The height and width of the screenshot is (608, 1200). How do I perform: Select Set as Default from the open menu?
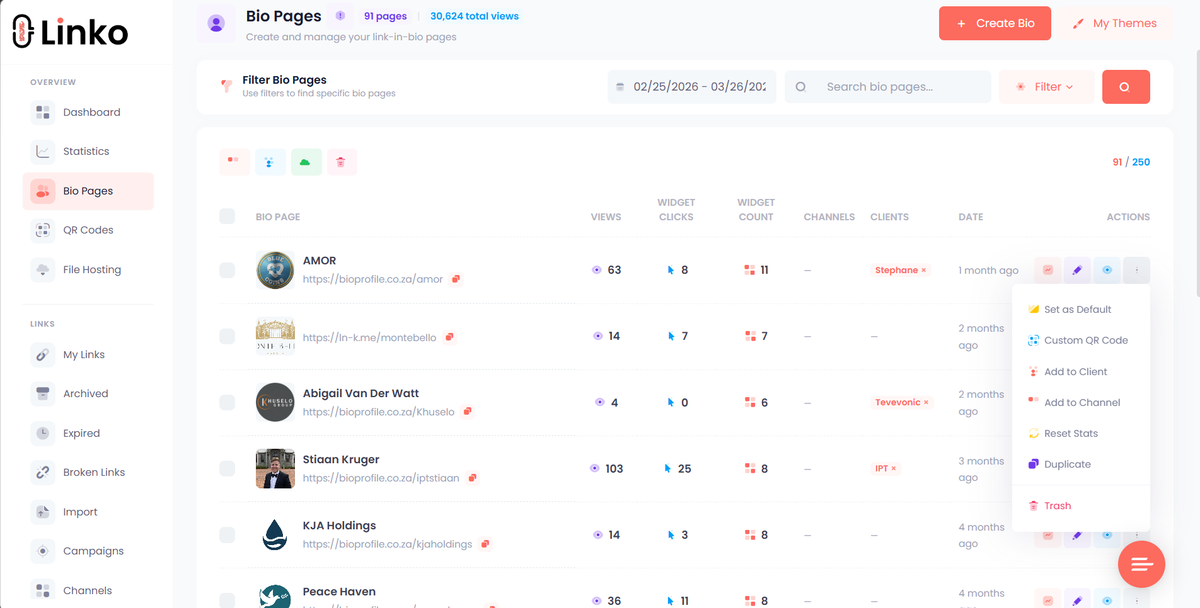1079,309
